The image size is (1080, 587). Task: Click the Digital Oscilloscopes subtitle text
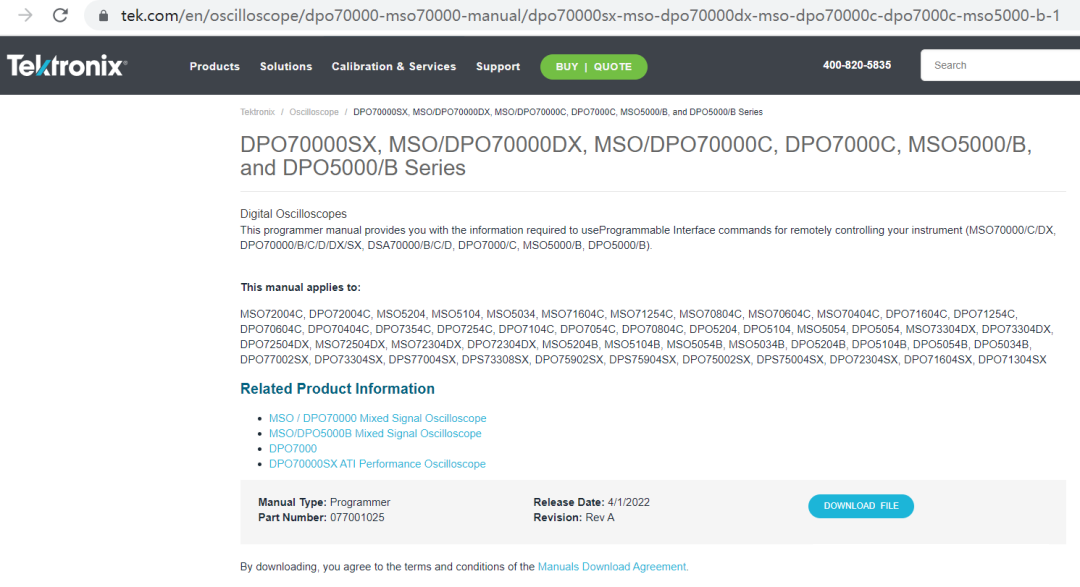[x=293, y=214]
